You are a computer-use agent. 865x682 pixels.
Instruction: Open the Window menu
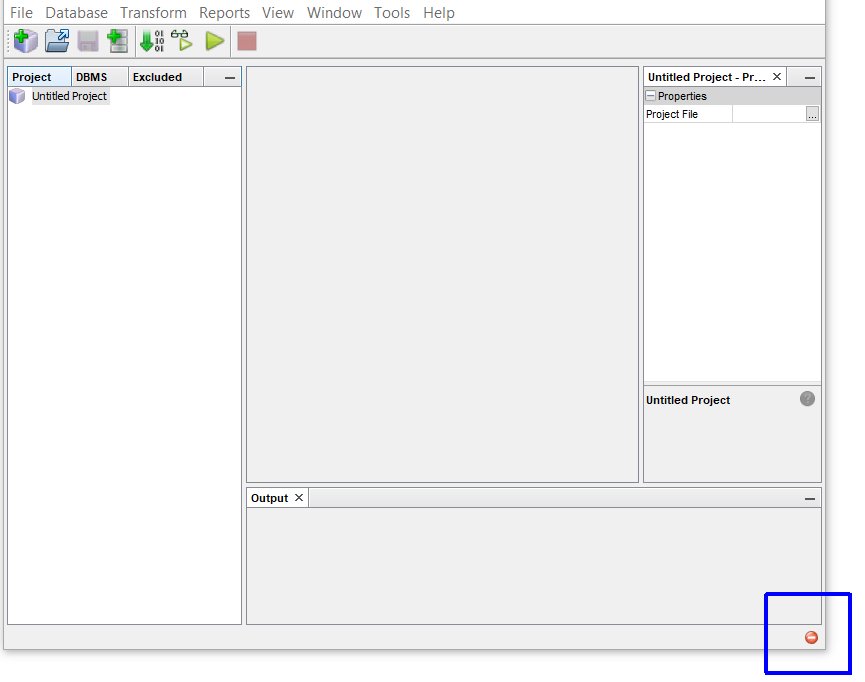(x=334, y=13)
